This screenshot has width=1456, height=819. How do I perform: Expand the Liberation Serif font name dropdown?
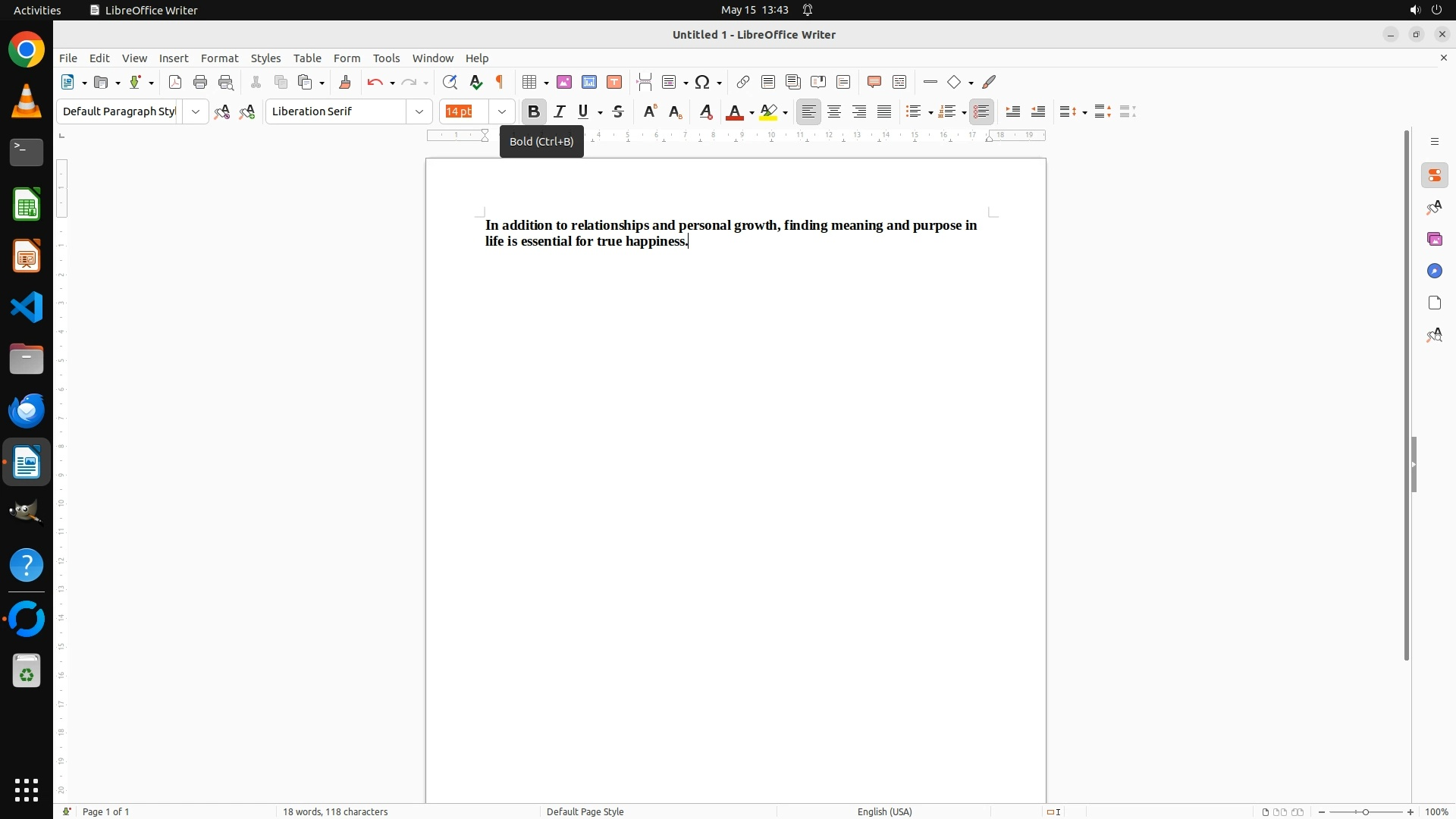tap(419, 111)
